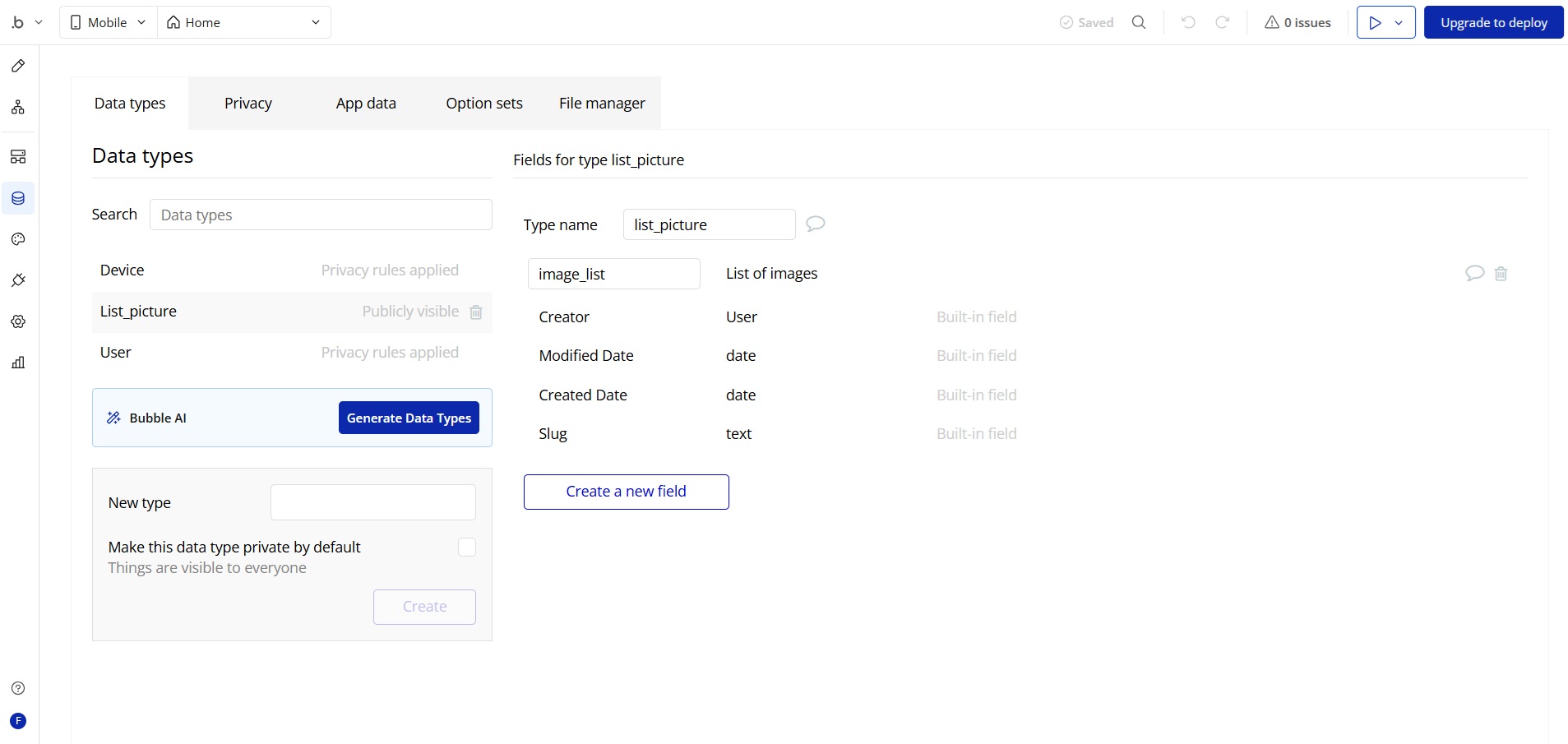Open the Logs chart icon
Viewport: 1568px width, 744px height.
[18, 363]
